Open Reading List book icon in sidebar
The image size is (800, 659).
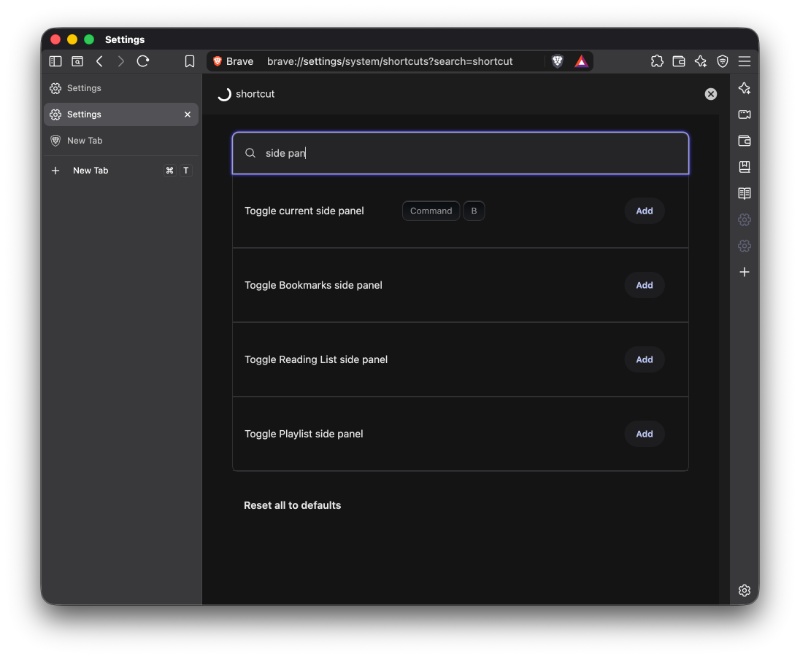(x=744, y=193)
